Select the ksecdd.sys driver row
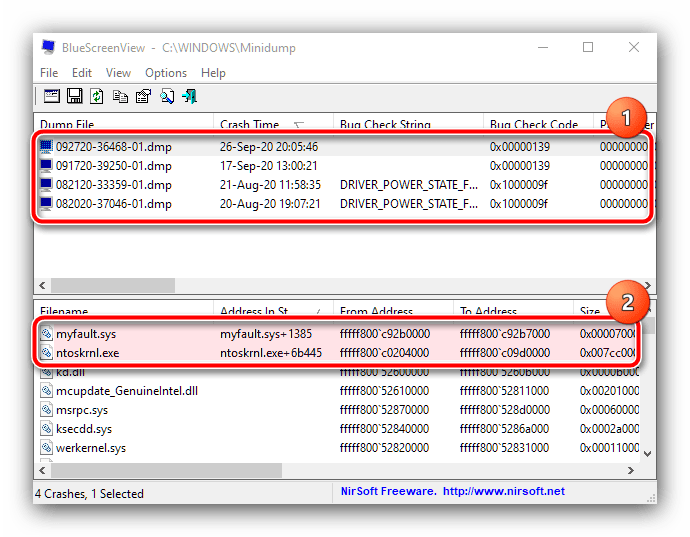690x537 pixels. tap(339, 429)
